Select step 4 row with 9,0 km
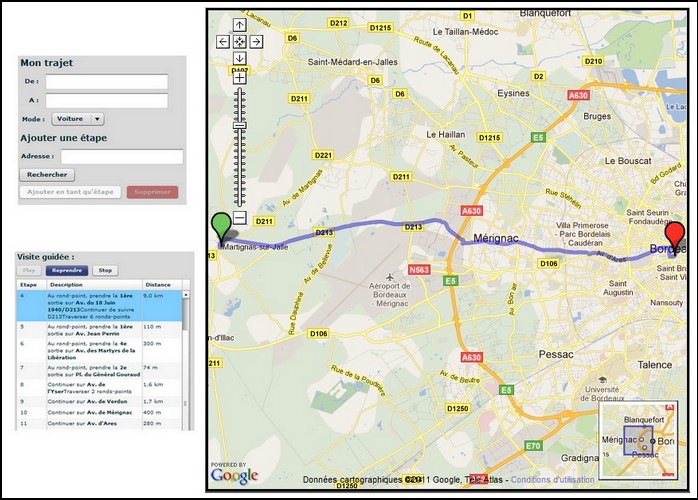The height and width of the screenshot is (500, 698). [x=99, y=306]
